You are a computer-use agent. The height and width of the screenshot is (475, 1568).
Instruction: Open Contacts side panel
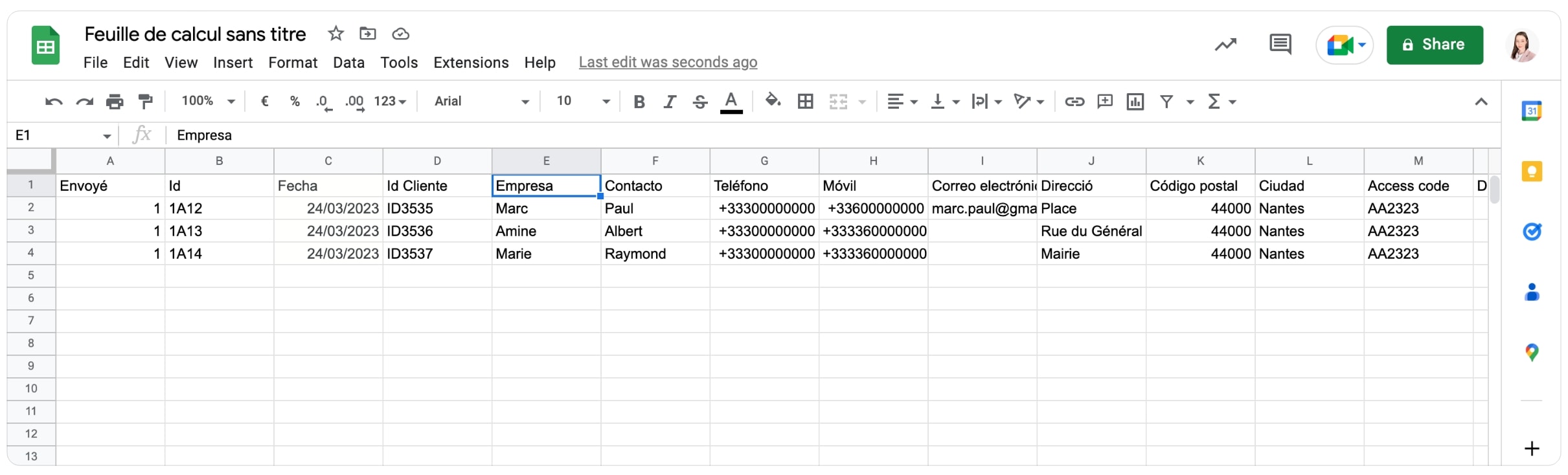(1532, 293)
